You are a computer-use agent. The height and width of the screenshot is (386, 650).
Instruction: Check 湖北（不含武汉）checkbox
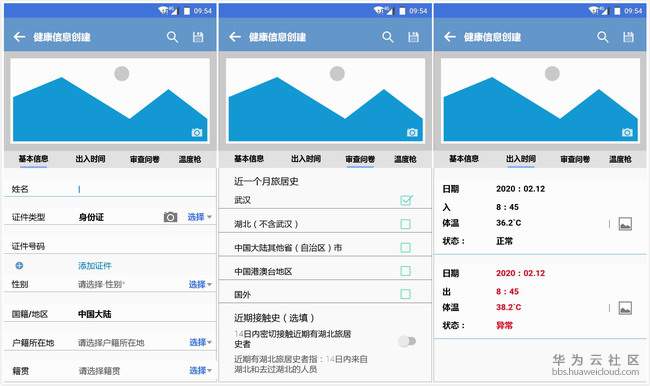pos(405,224)
